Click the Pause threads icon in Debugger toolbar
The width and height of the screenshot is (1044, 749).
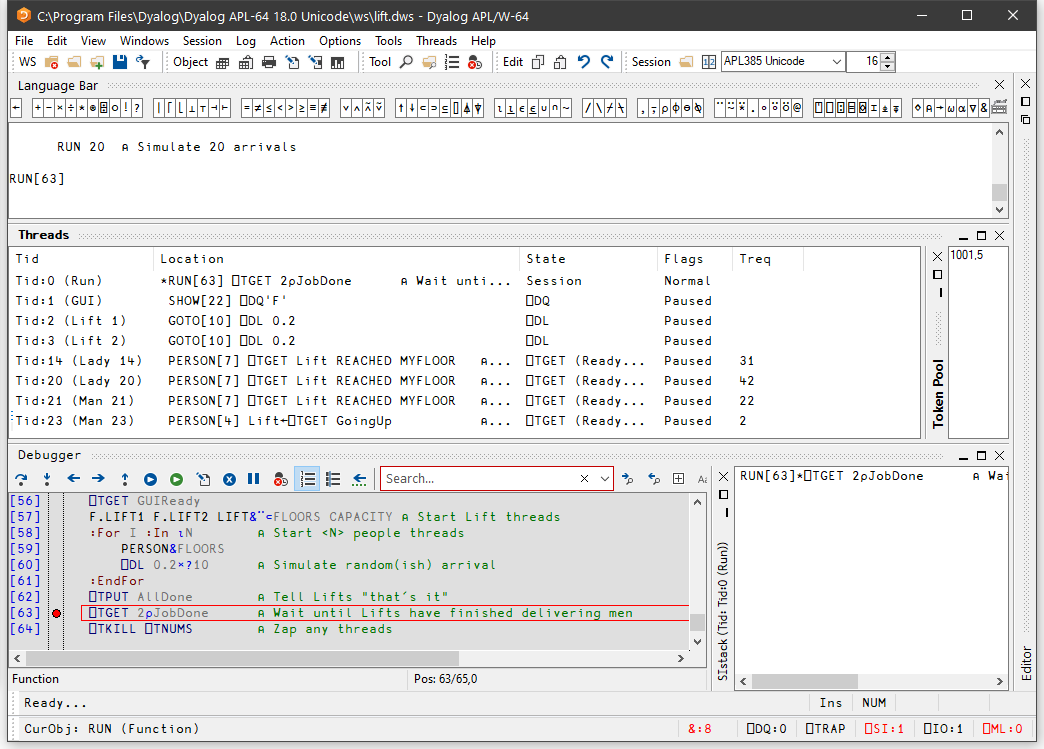pyautogui.click(x=254, y=479)
